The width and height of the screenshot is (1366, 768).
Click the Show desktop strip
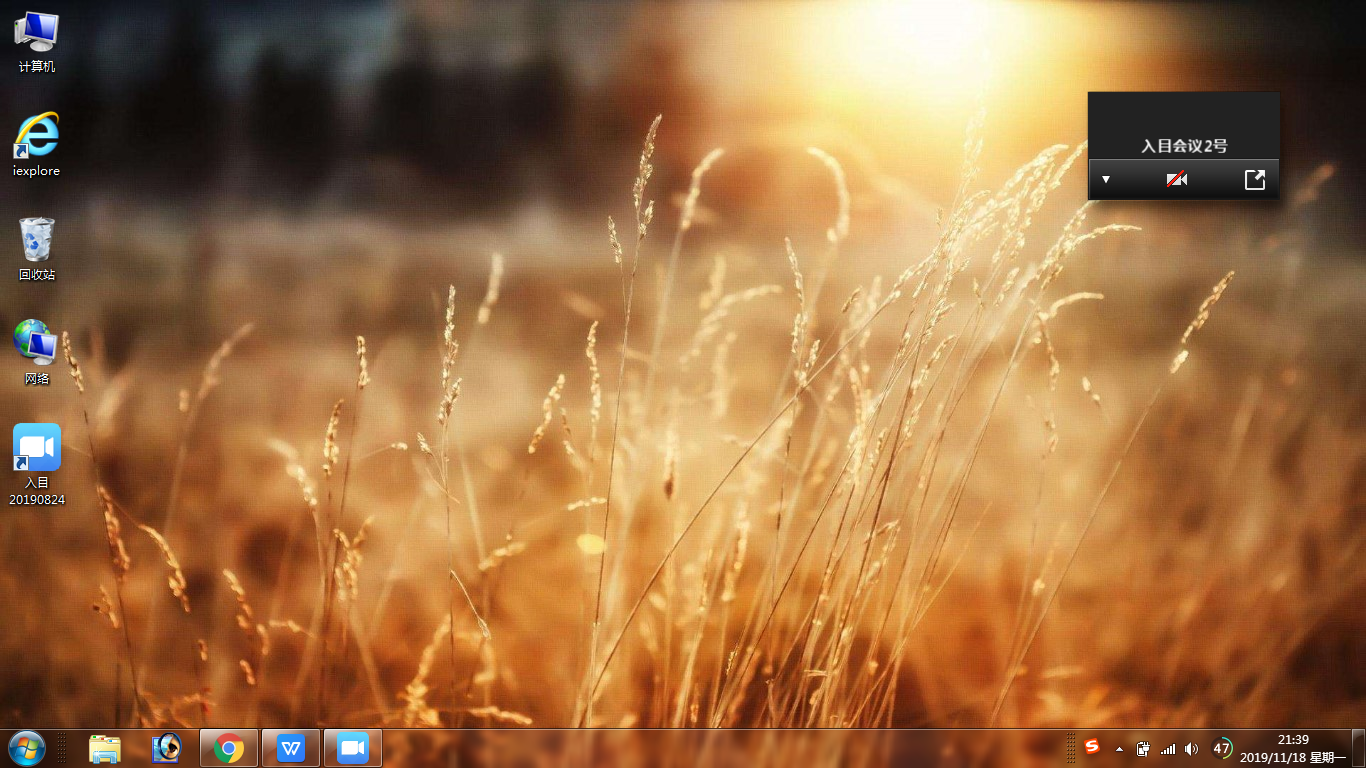click(1358, 748)
